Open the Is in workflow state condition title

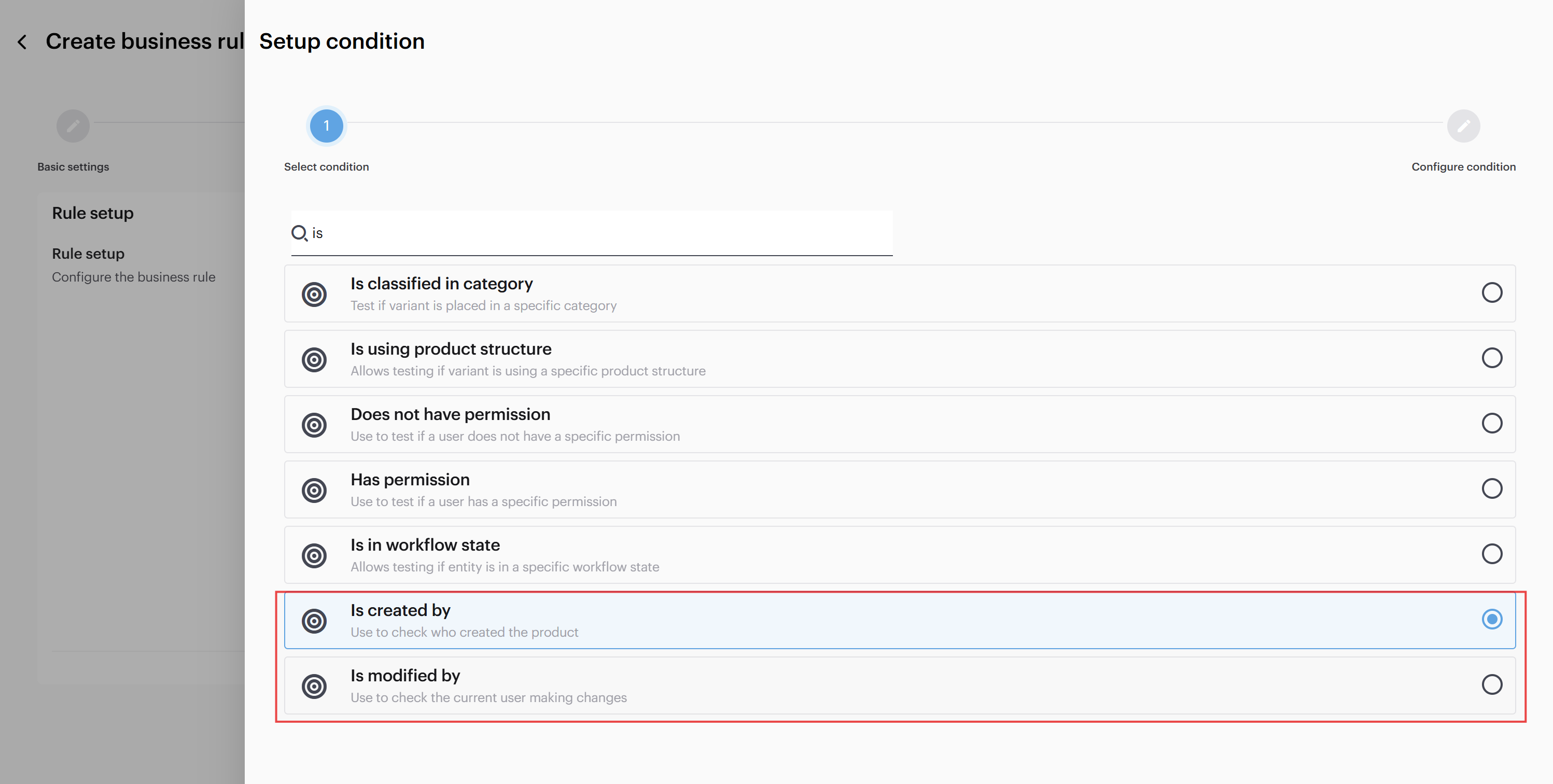point(425,544)
